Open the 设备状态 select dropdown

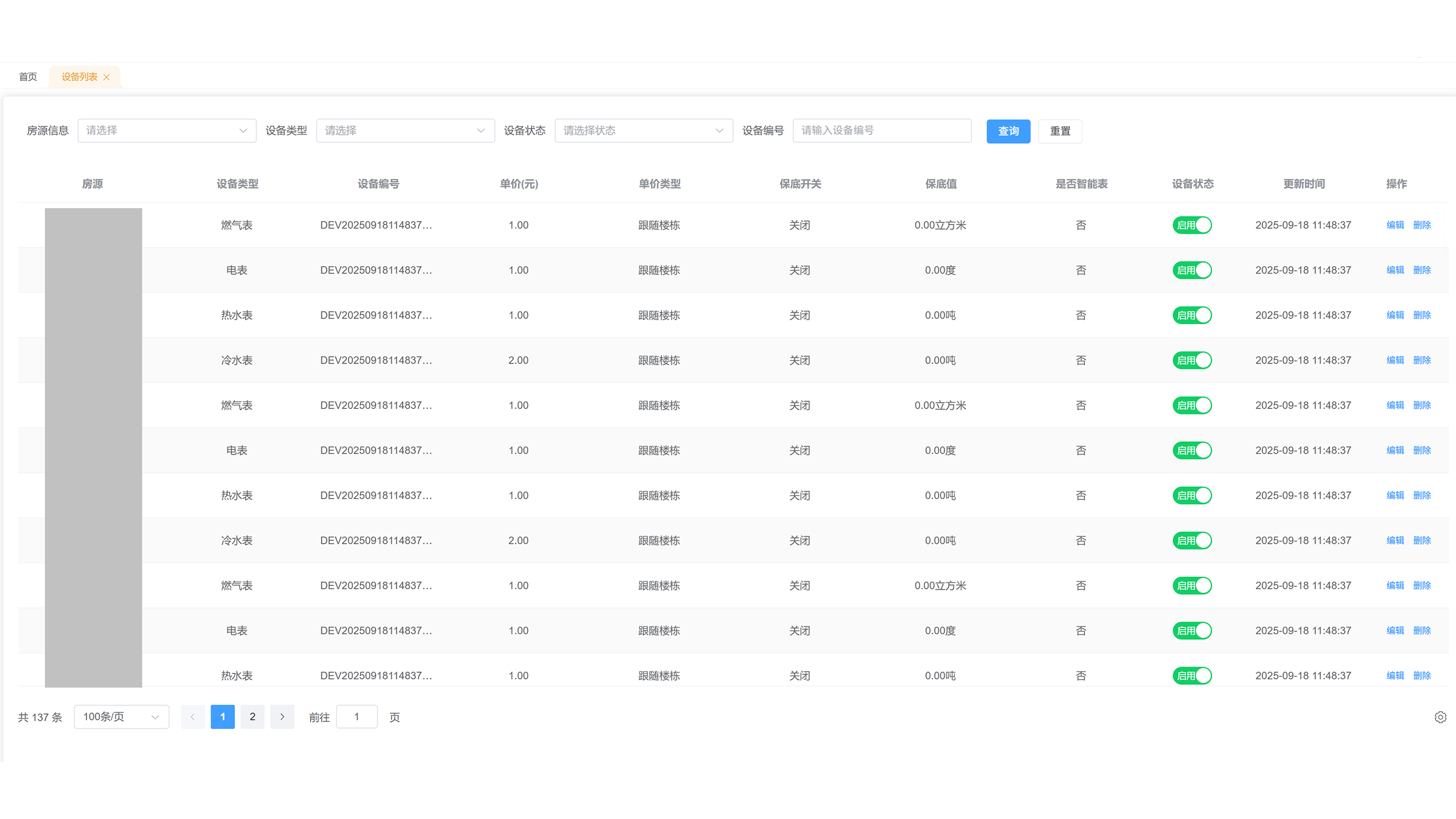[x=643, y=131]
